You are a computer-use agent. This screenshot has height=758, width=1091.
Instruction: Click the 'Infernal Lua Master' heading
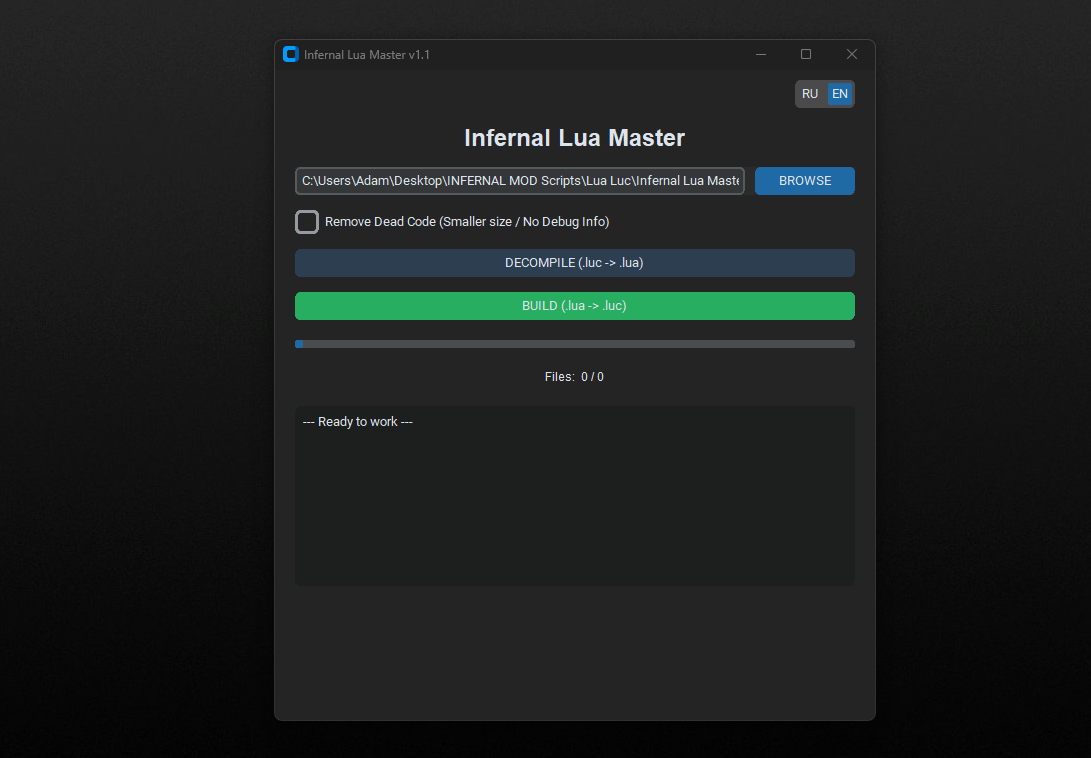(x=575, y=138)
